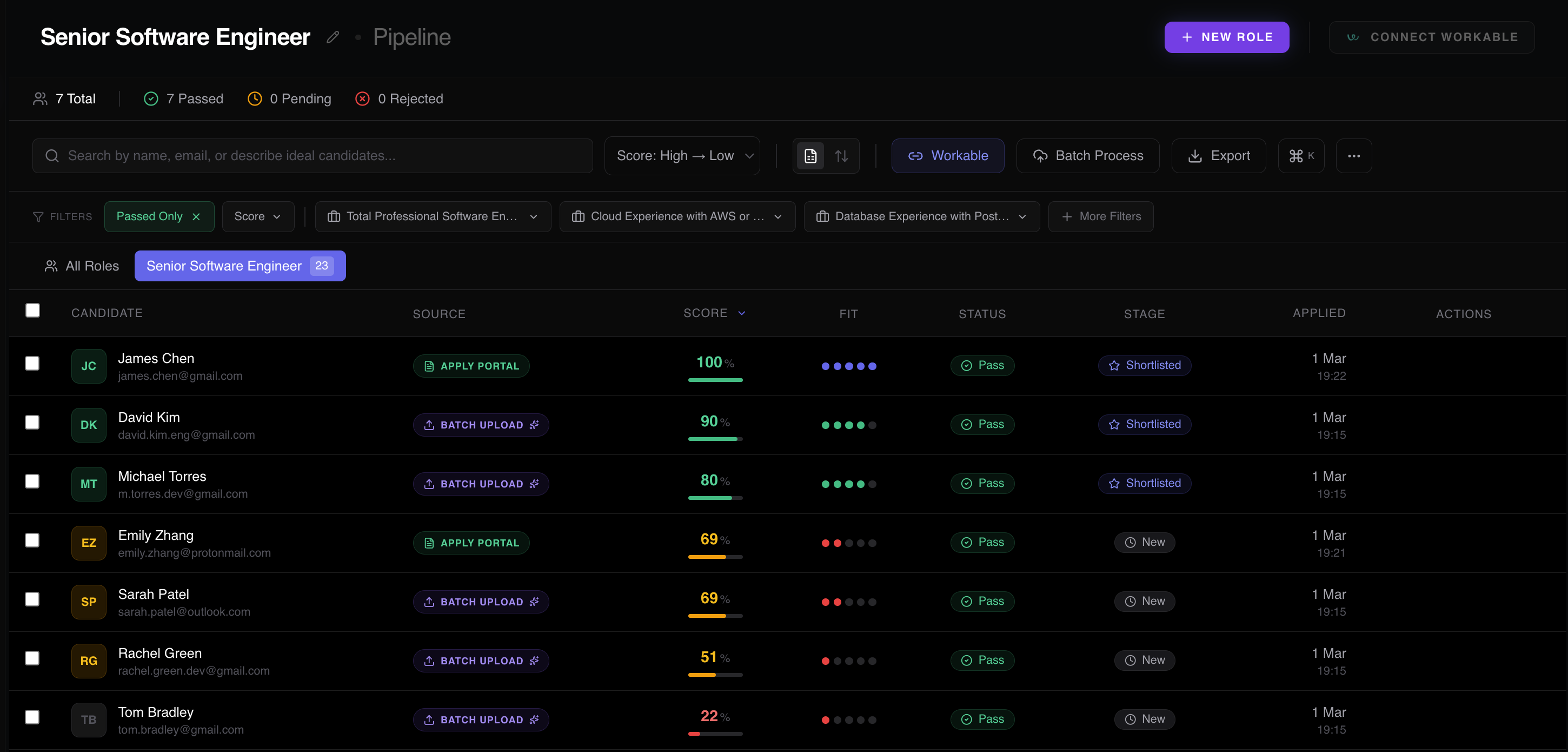Screen dimensions: 1568x752
Task: Expand the Cloud Experience with AWS filter
Action: click(x=677, y=216)
